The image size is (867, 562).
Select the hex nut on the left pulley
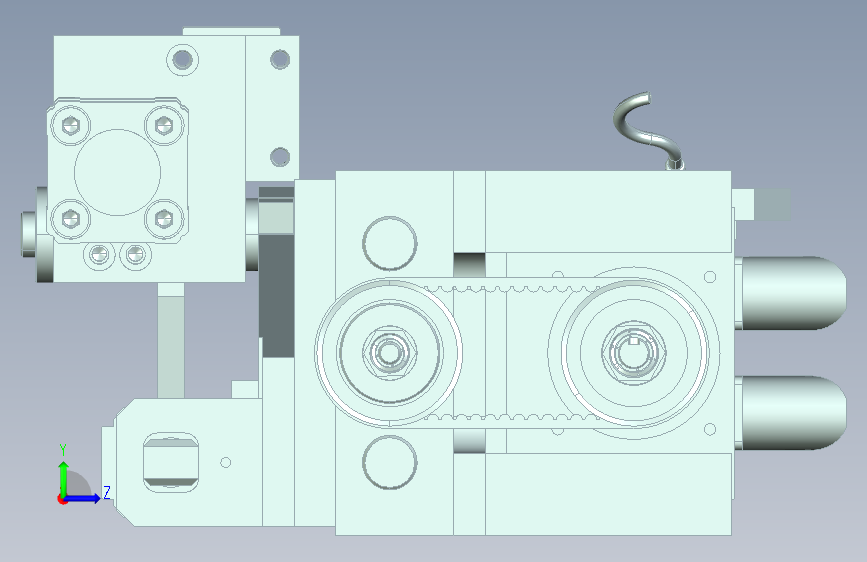[389, 352]
